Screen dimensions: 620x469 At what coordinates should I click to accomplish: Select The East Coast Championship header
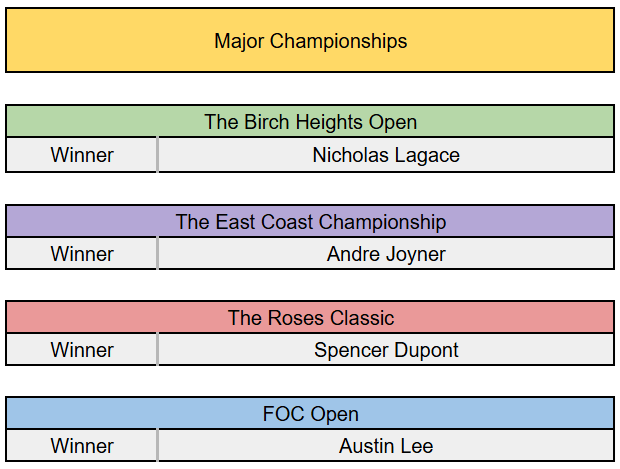(x=310, y=221)
